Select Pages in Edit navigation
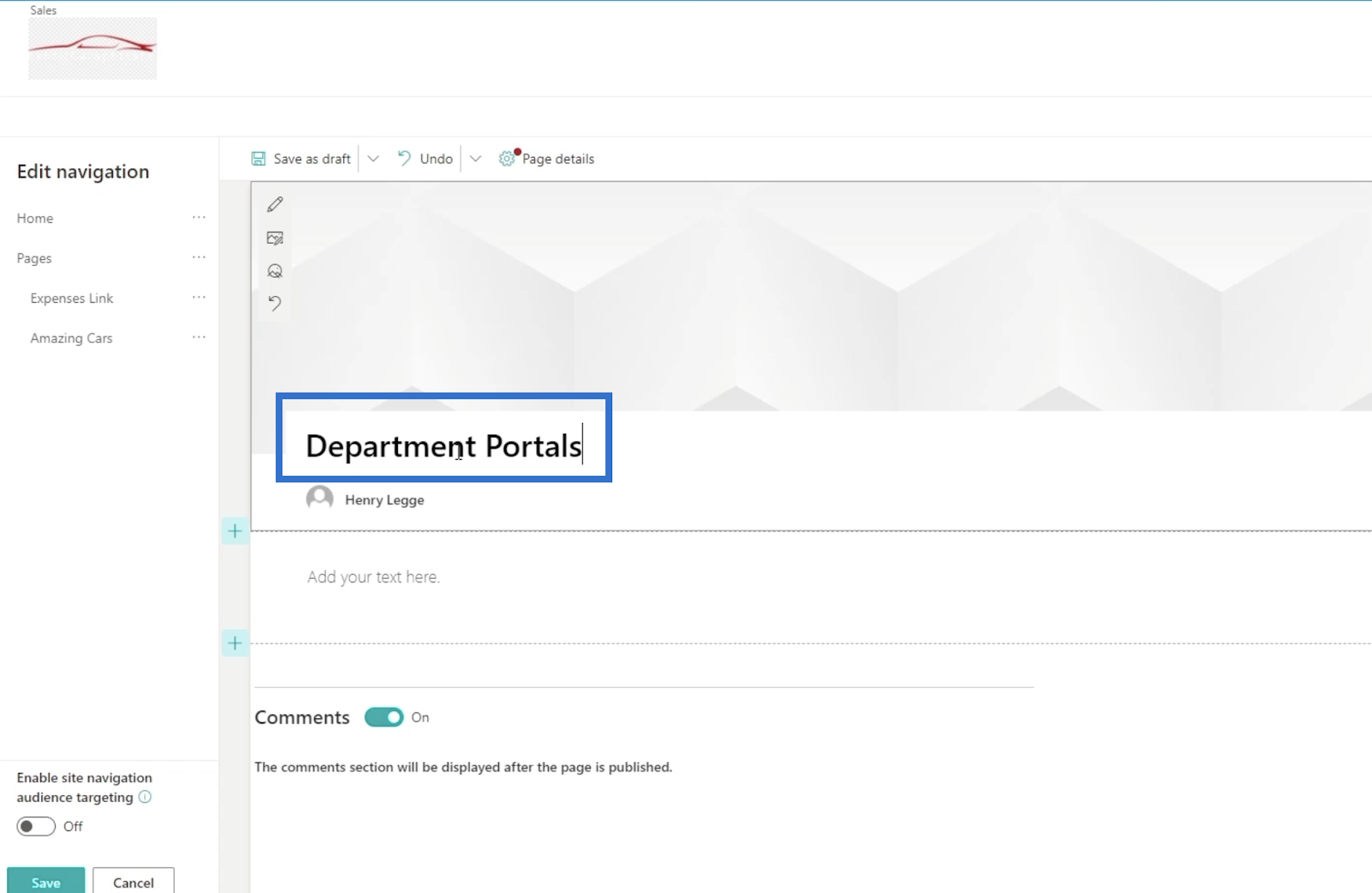 click(34, 258)
